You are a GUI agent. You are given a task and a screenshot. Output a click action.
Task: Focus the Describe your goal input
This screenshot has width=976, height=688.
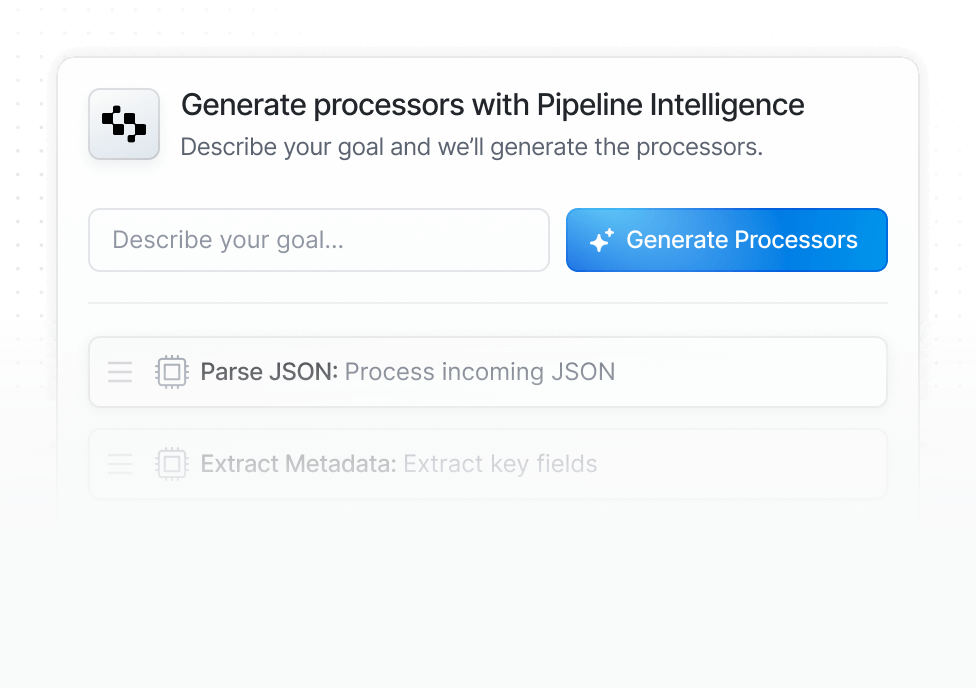coord(318,240)
